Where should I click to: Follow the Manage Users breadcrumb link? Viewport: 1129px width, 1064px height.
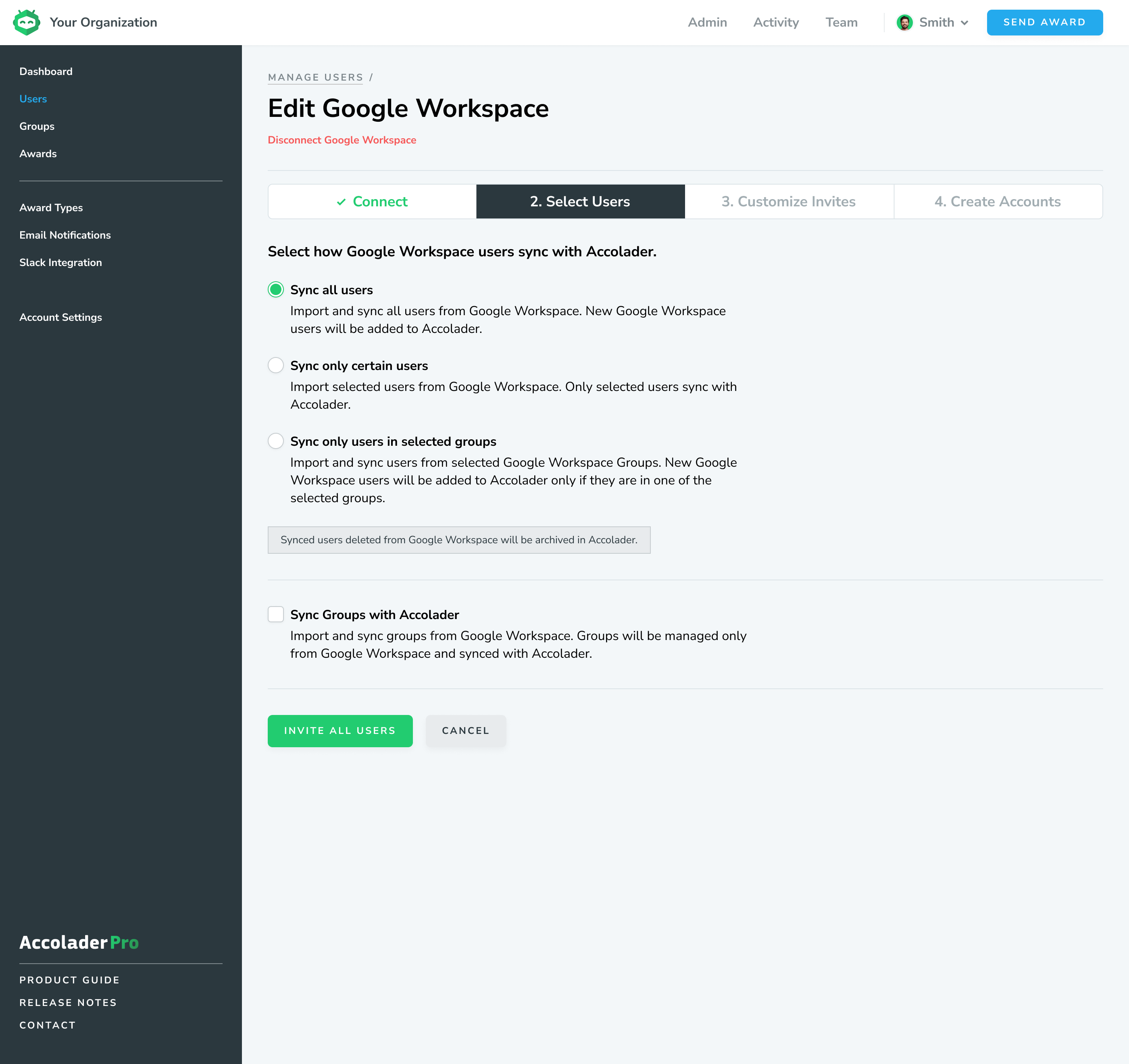coord(315,77)
